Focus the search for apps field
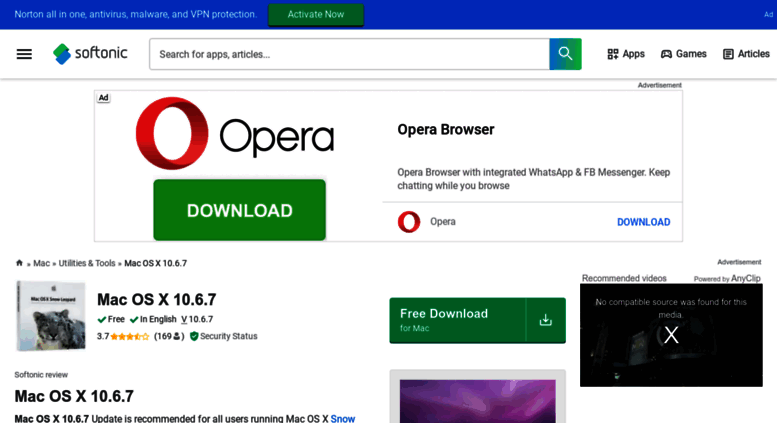Screen dimensions: 777x423 coord(348,54)
